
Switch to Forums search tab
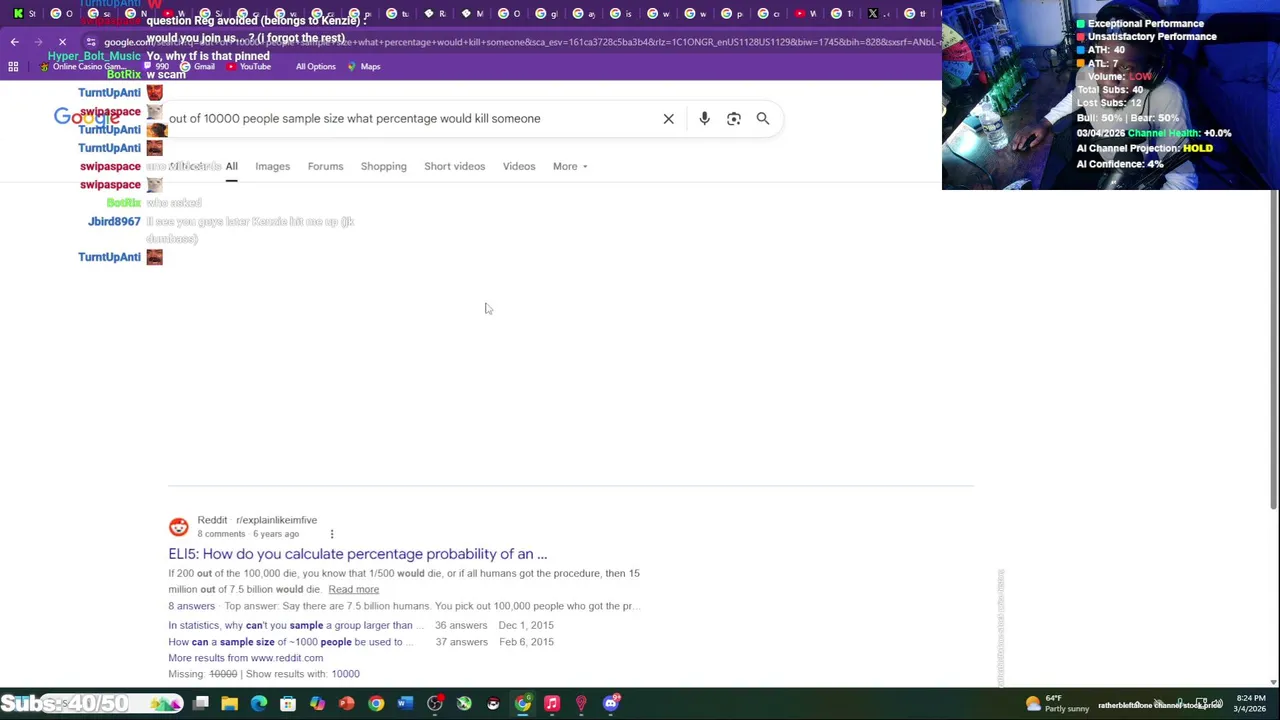(x=325, y=167)
